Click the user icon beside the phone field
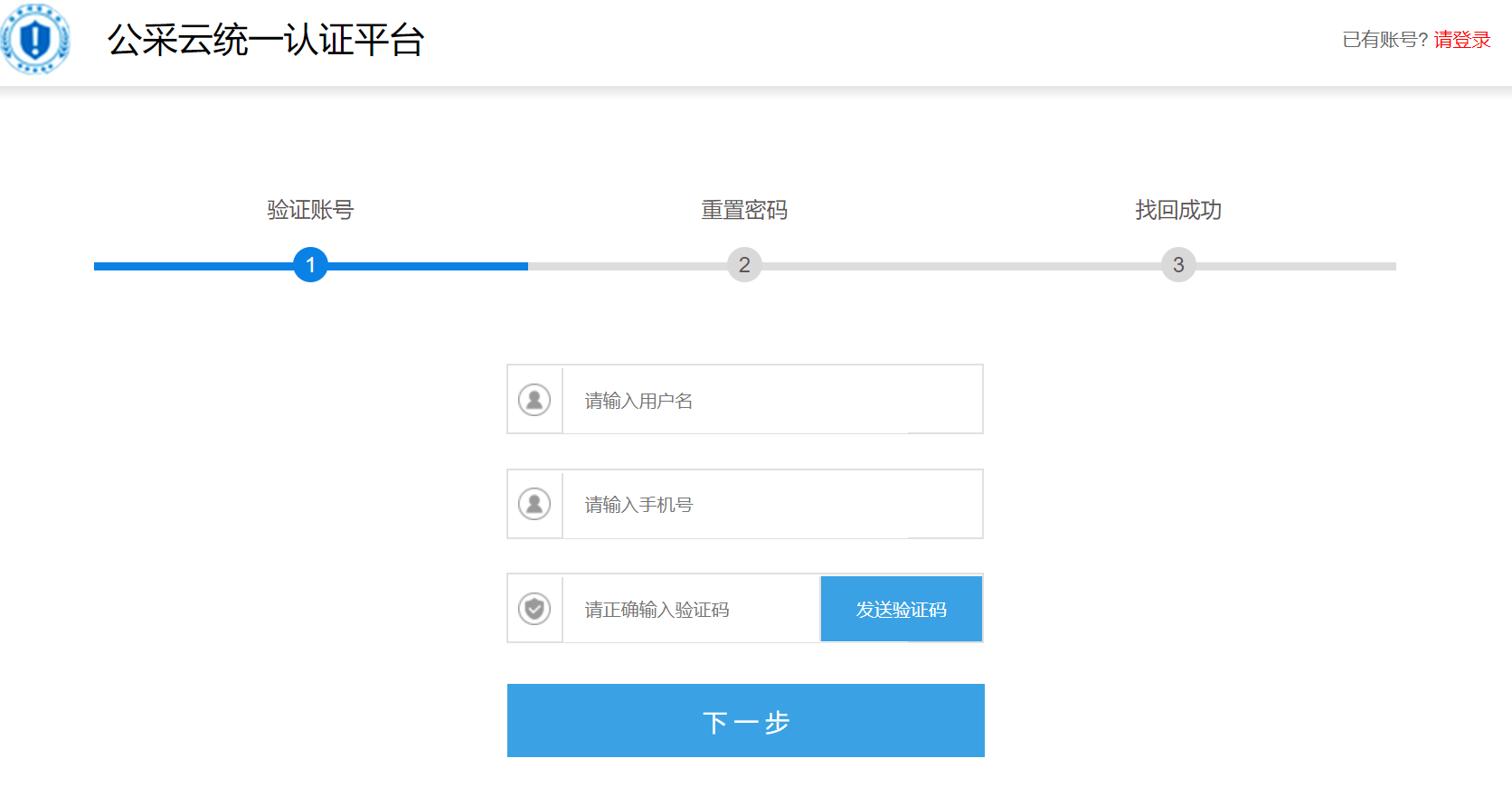The image size is (1512, 787). coord(534,504)
